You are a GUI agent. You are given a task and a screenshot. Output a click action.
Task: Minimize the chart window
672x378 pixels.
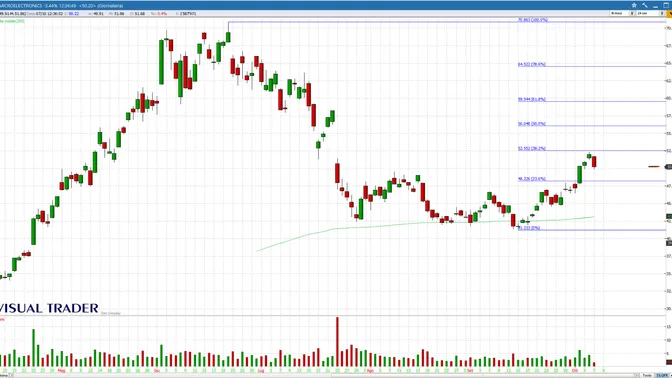tap(655, 6)
